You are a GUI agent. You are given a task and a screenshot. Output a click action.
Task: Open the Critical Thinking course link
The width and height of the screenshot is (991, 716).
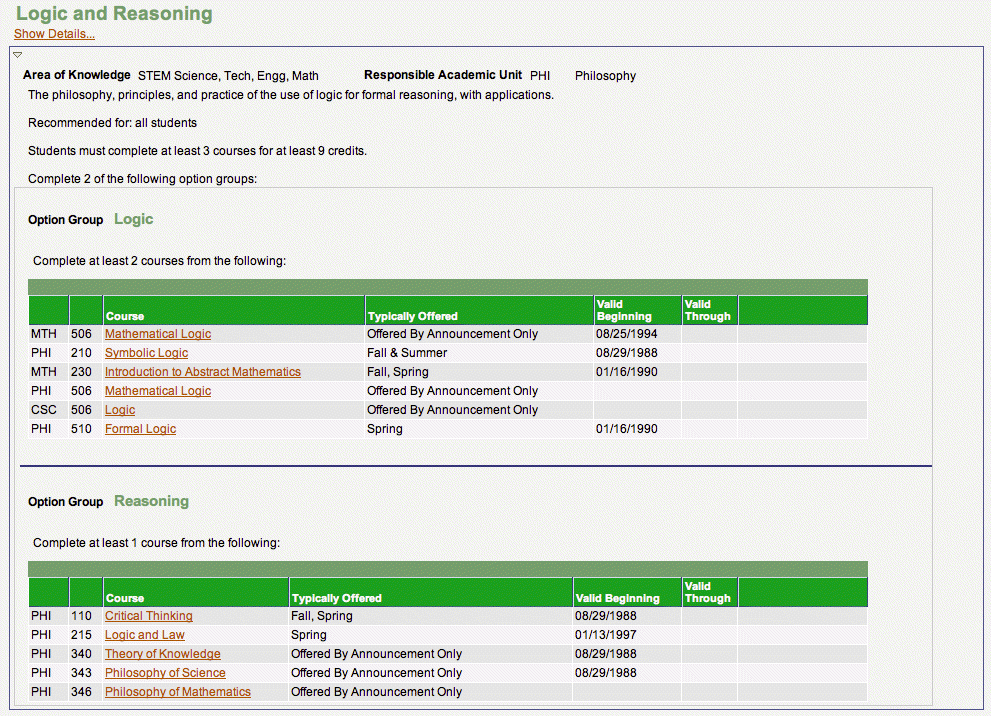coord(149,616)
